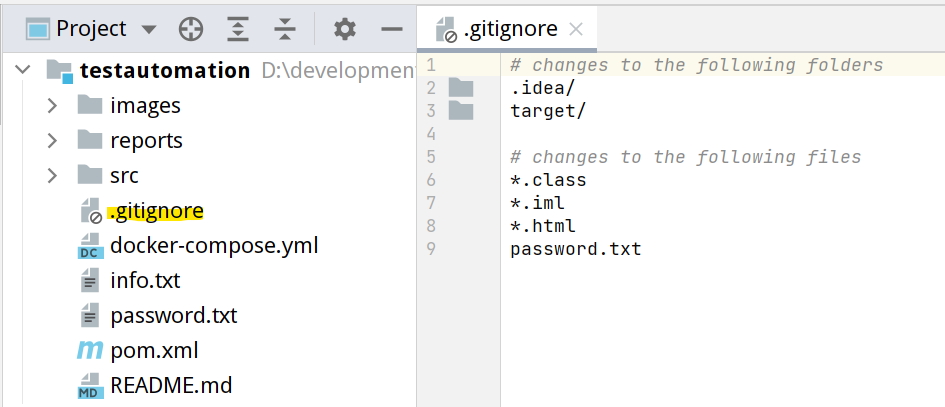Image resolution: width=945 pixels, height=407 pixels.
Task: Hide the Project tool window
Action: click(392, 29)
